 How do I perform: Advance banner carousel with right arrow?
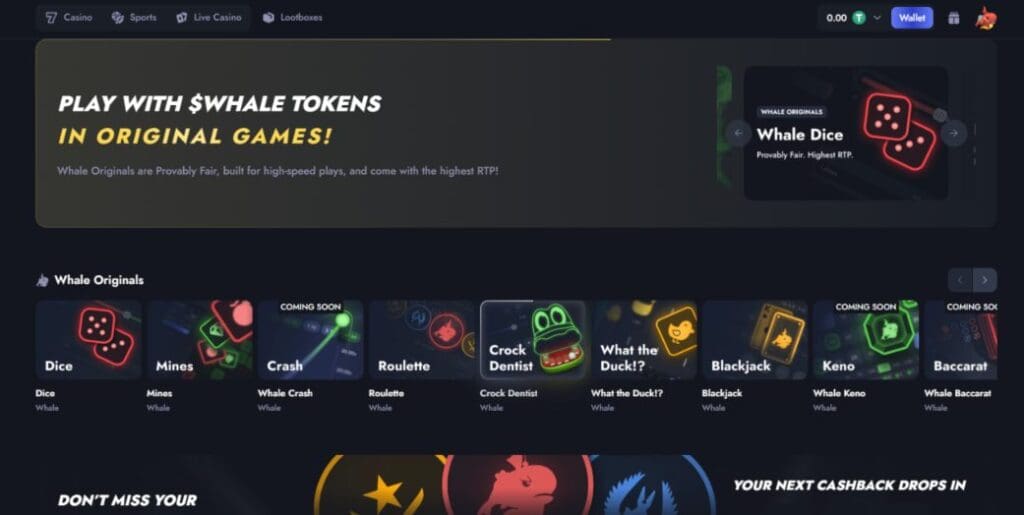coord(953,133)
